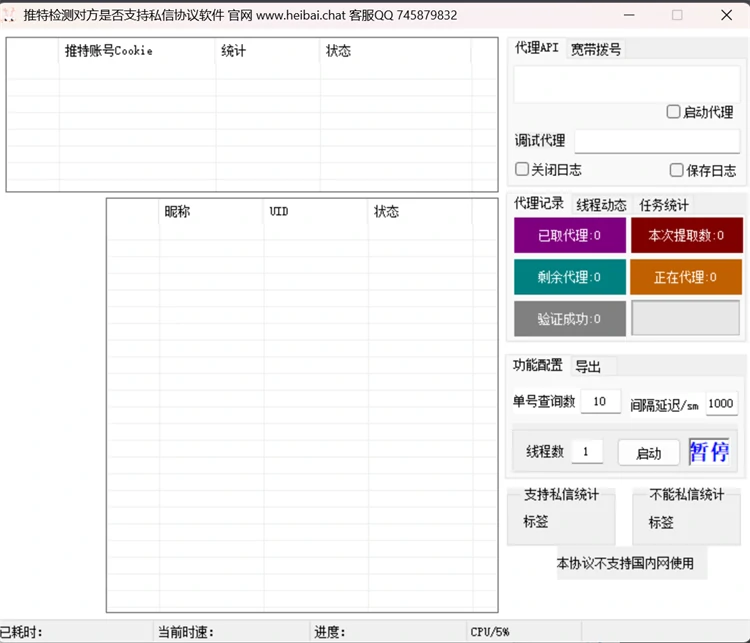Click the purple 已取代理:0 tile

tap(570, 235)
